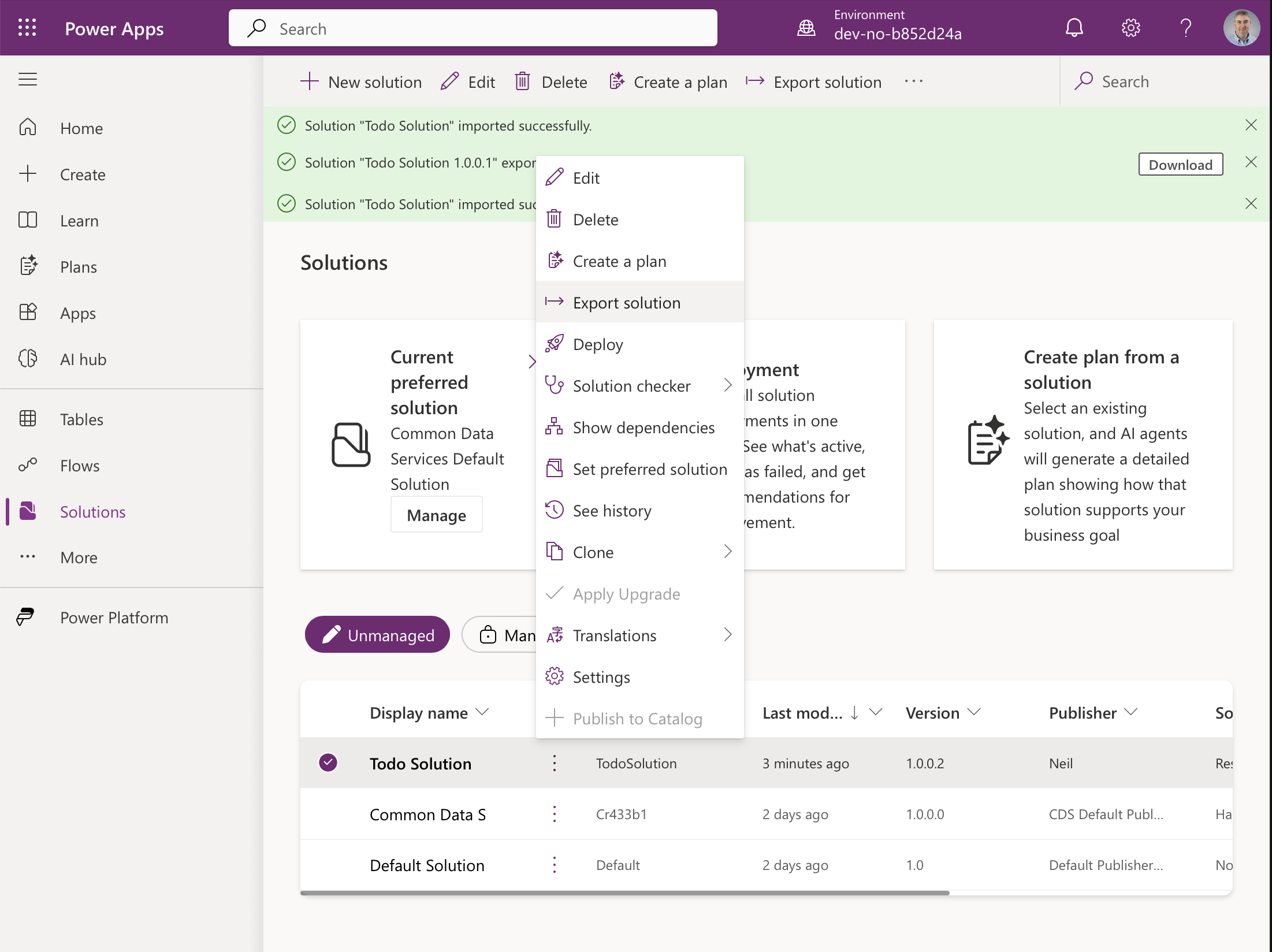Focus the top Power Apps search box
Screen dimensions: 1272x952
(473, 28)
